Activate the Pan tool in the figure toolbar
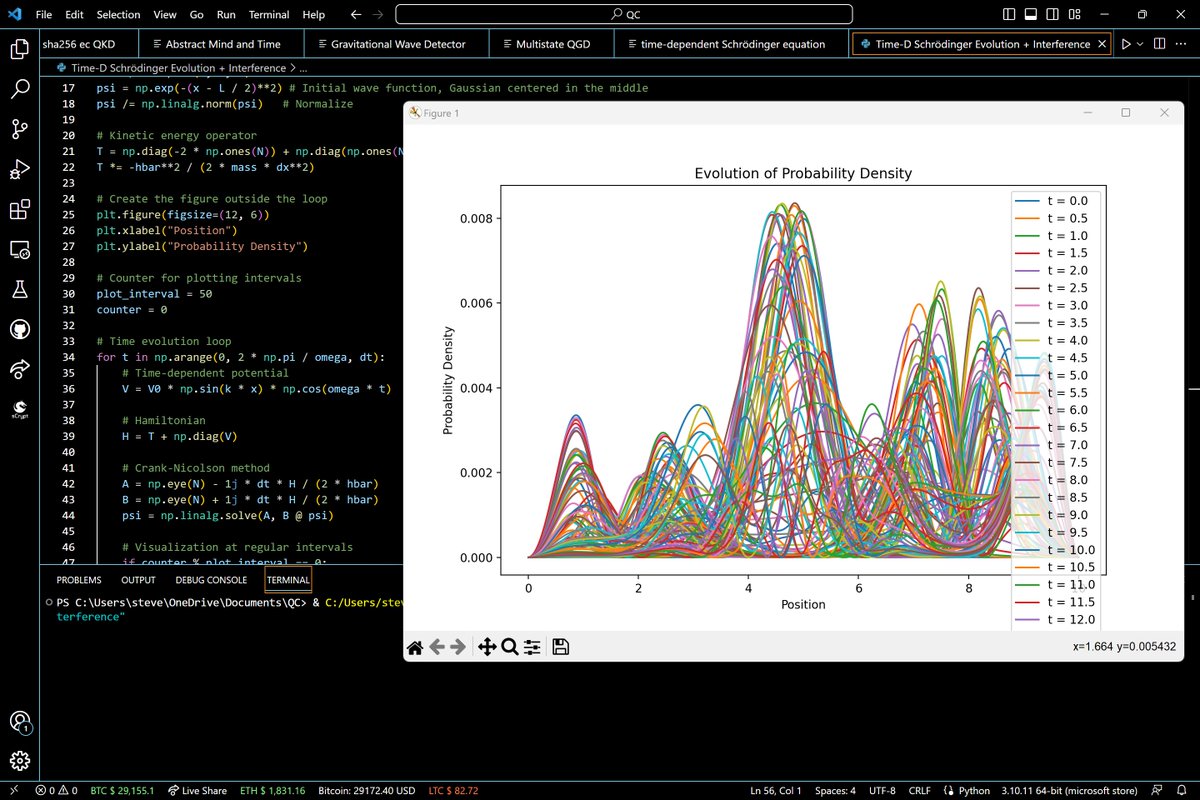This screenshot has width=1200, height=800. pyautogui.click(x=487, y=647)
